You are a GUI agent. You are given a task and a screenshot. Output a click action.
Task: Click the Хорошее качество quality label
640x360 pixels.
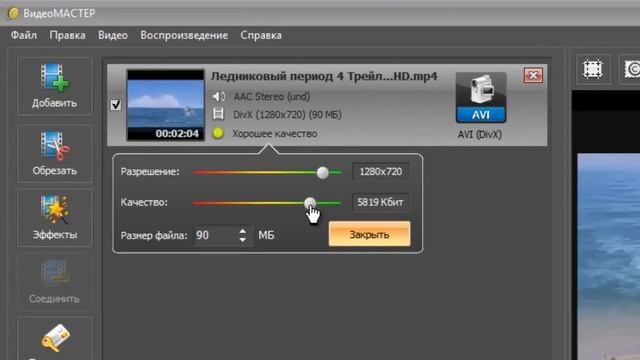[275, 133]
